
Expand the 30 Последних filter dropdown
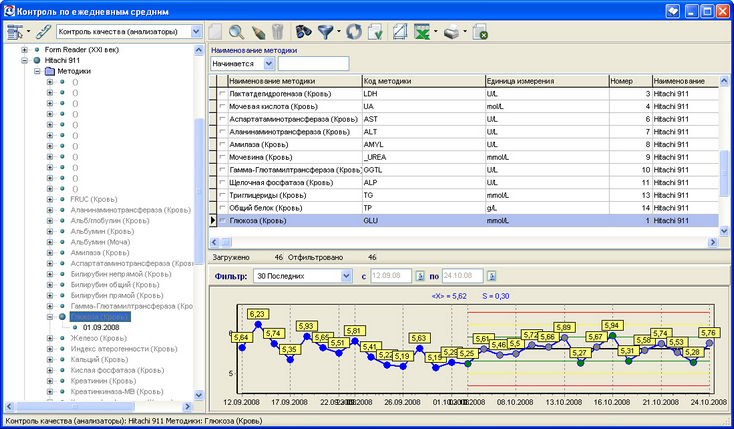click(344, 275)
